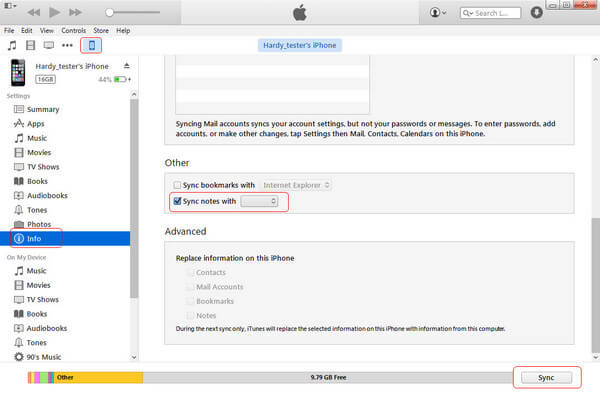
Task: Click the Hardy_tester's iPhone title button
Action: pos(300,45)
